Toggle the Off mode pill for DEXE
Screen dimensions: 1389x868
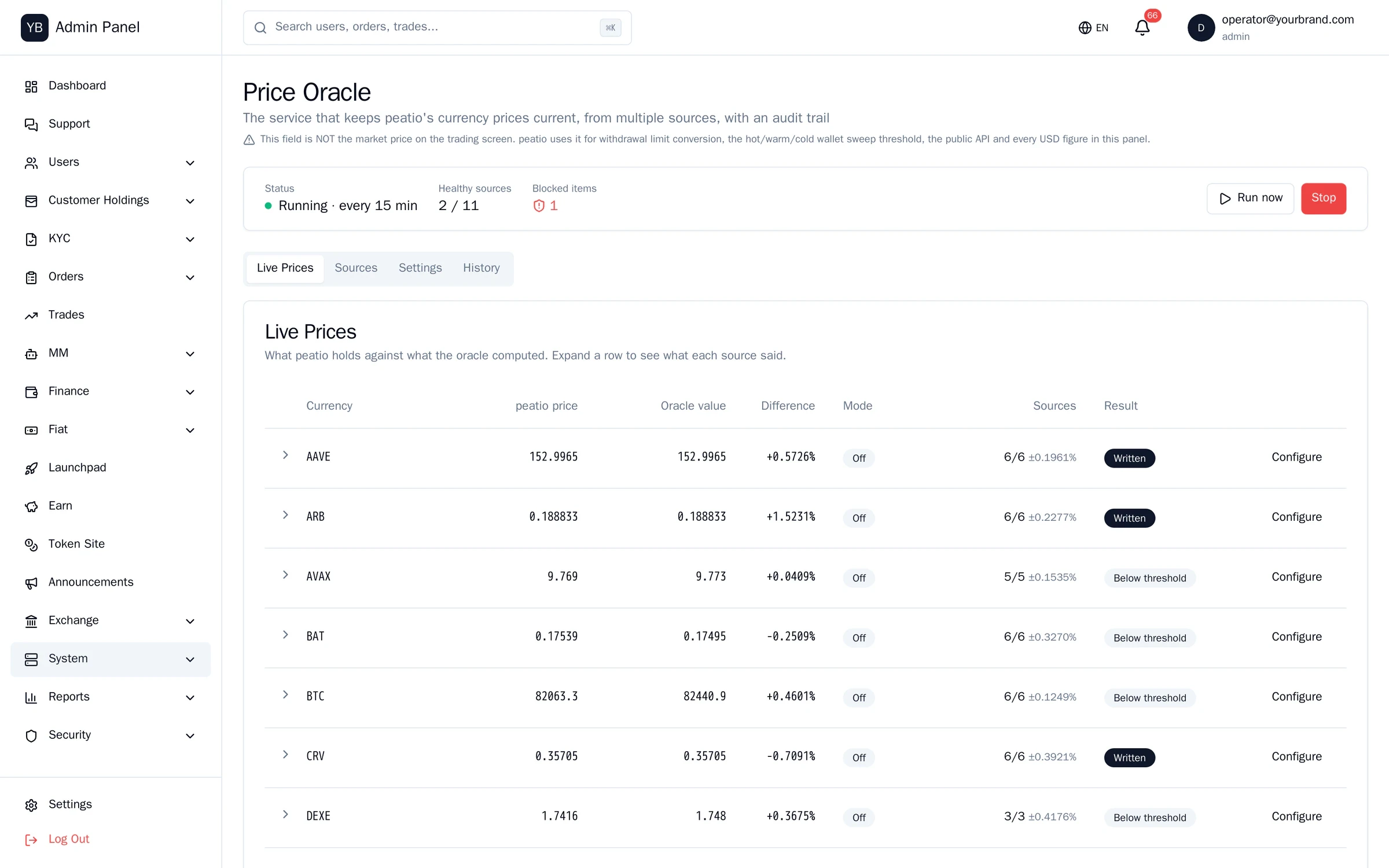tap(859, 818)
